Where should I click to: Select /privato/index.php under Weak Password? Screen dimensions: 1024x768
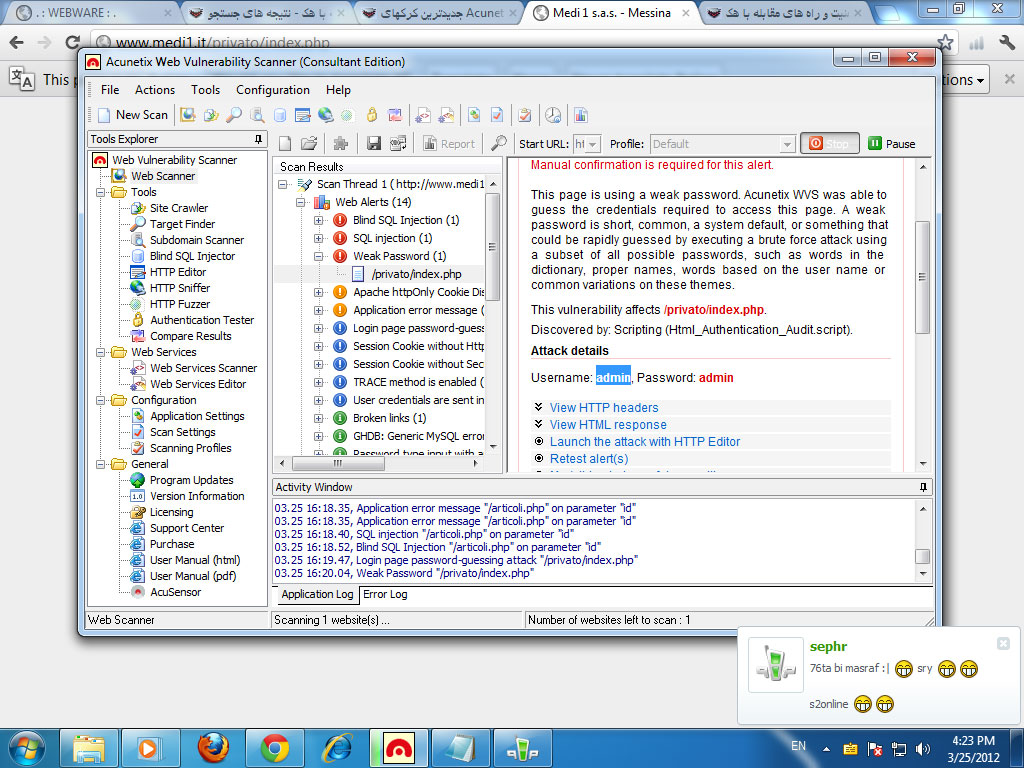pyautogui.click(x=416, y=274)
